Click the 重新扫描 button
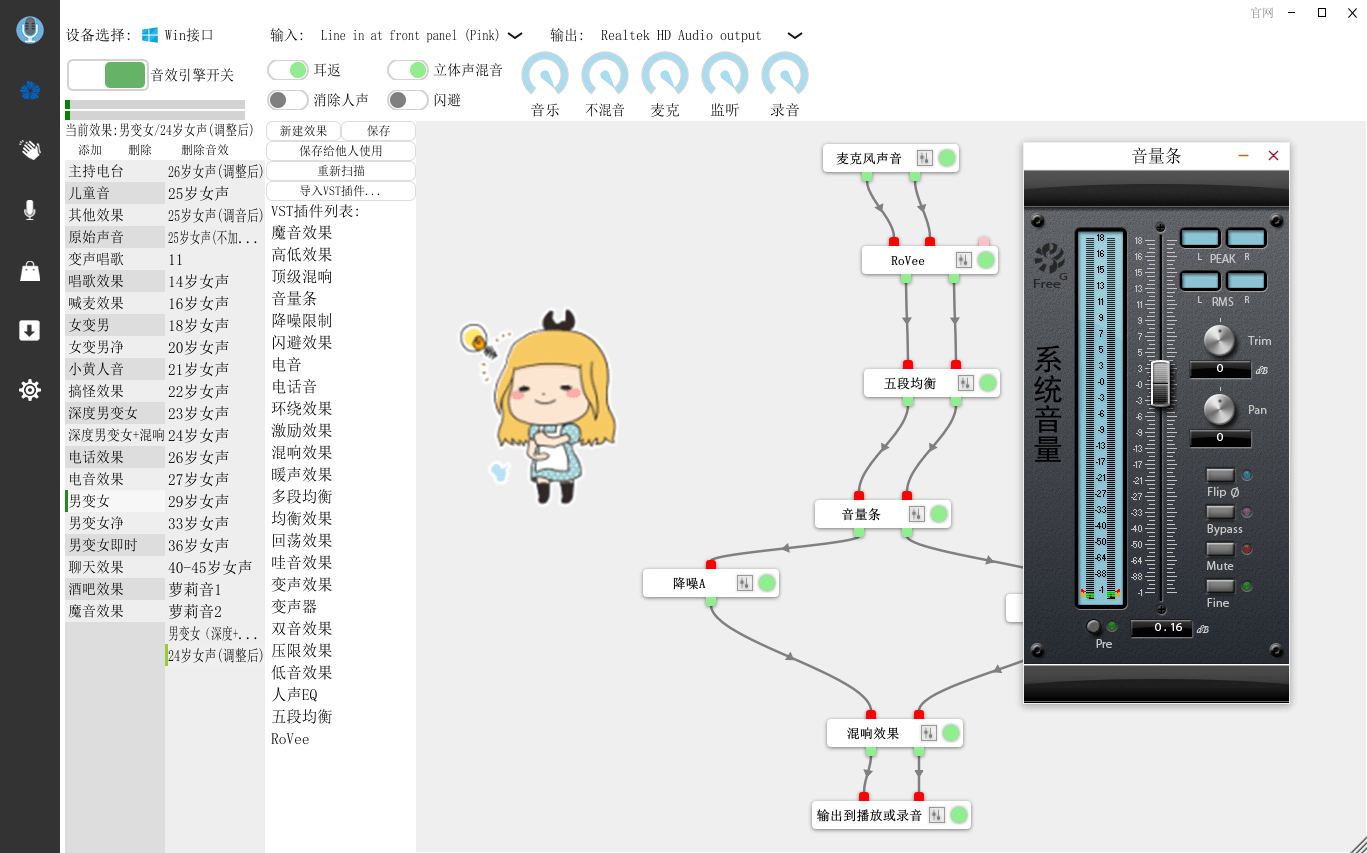1367x853 pixels. pos(341,171)
